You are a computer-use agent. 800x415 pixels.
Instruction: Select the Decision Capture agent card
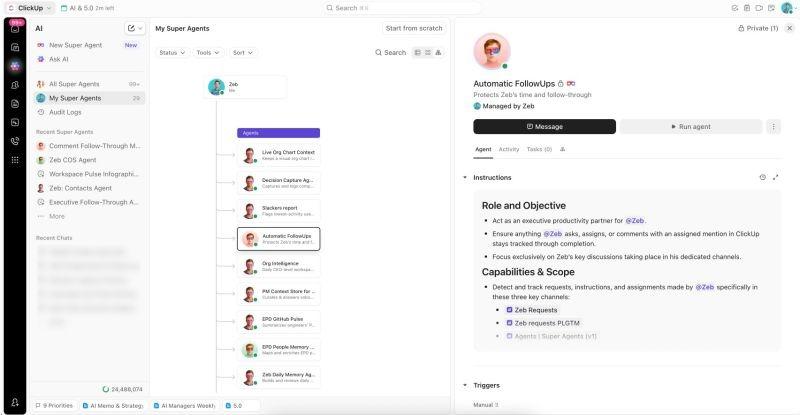click(279, 183)
